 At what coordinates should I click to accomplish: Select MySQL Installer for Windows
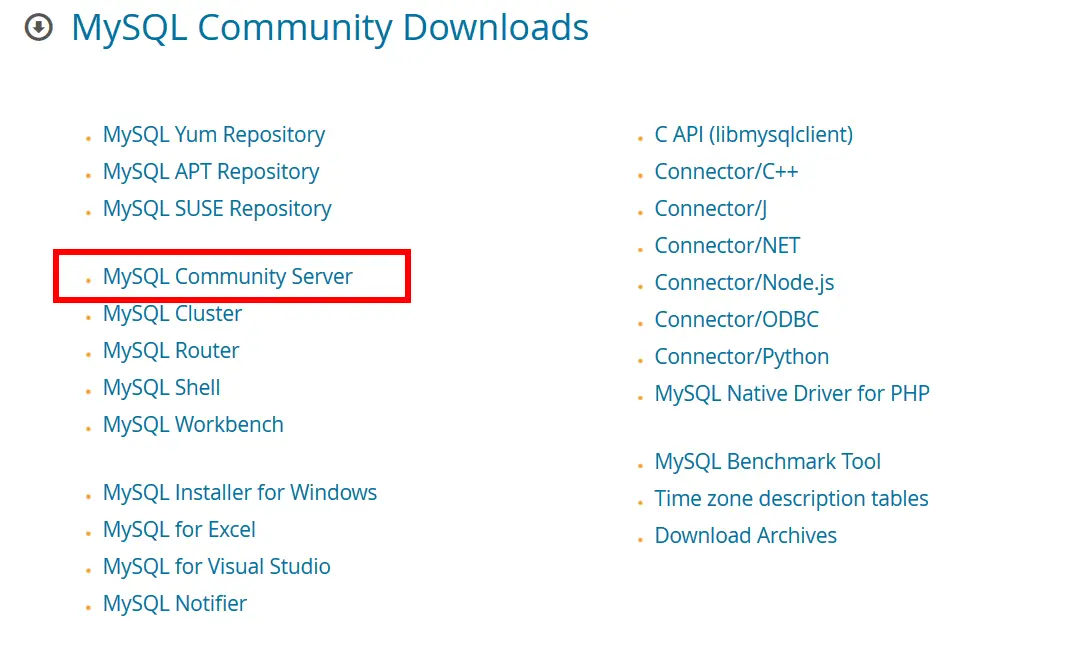pyautogui.click(x=240, y=492)
